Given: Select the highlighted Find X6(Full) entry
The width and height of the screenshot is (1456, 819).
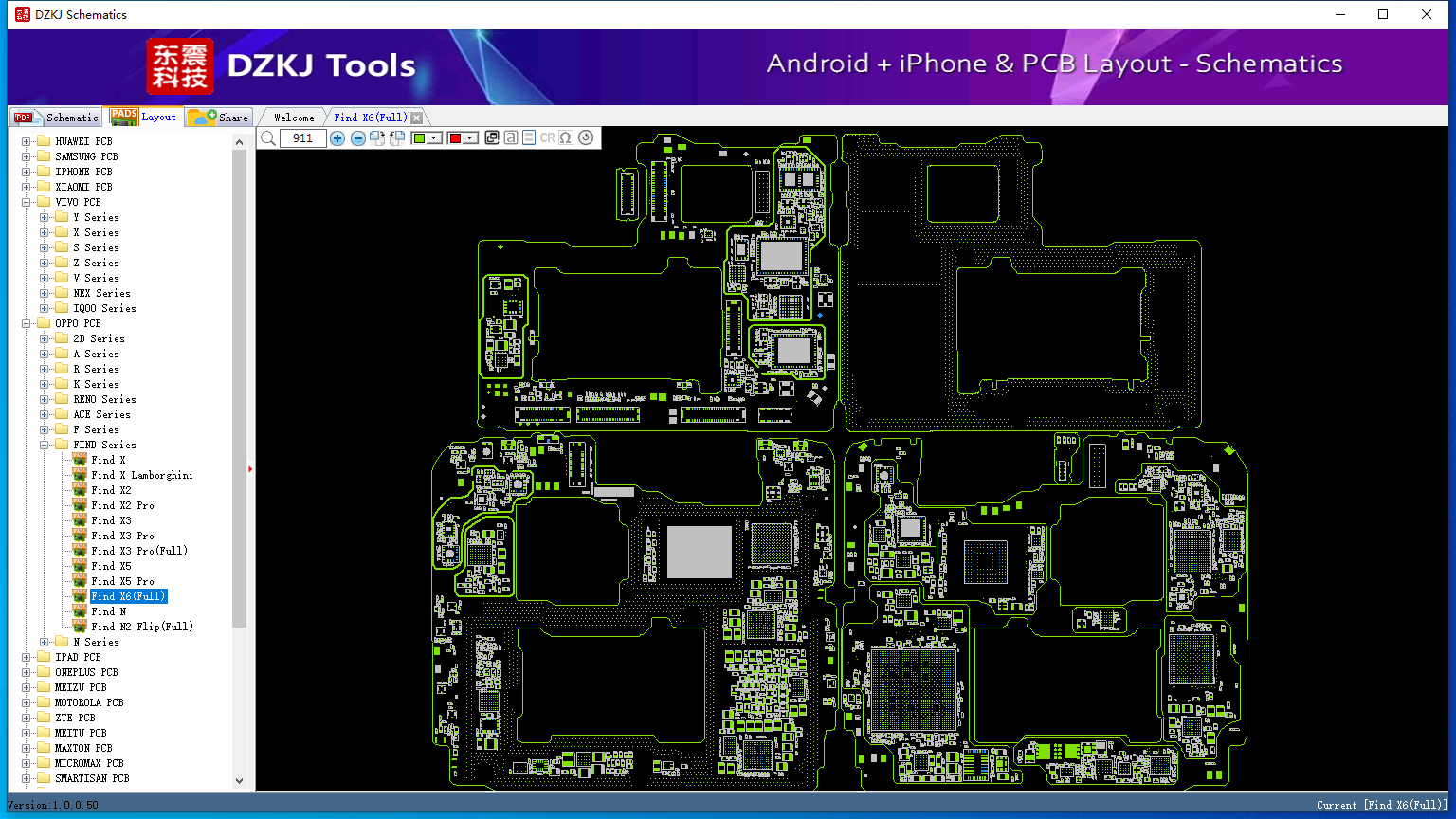Looking at the screenshot, I should pos(129,596).
